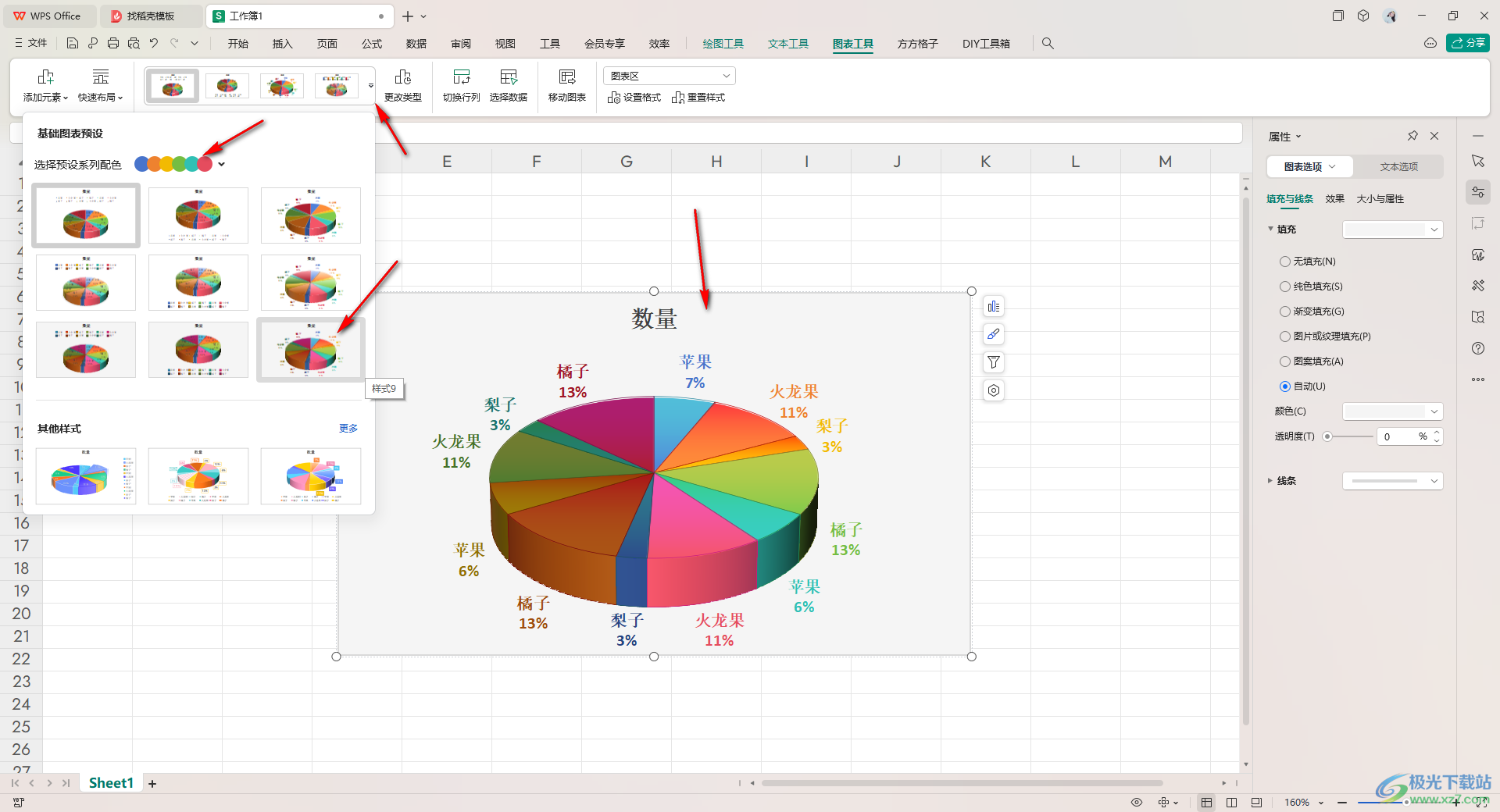Select the first basic chart preset thumbnail

coord(86,215)
